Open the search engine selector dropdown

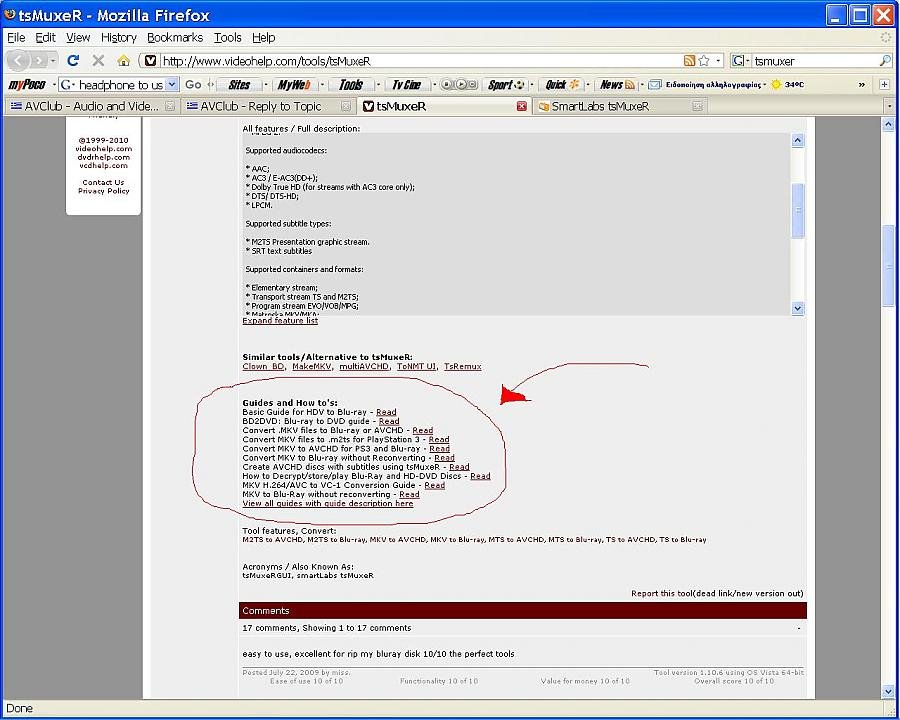click(740, 61)
